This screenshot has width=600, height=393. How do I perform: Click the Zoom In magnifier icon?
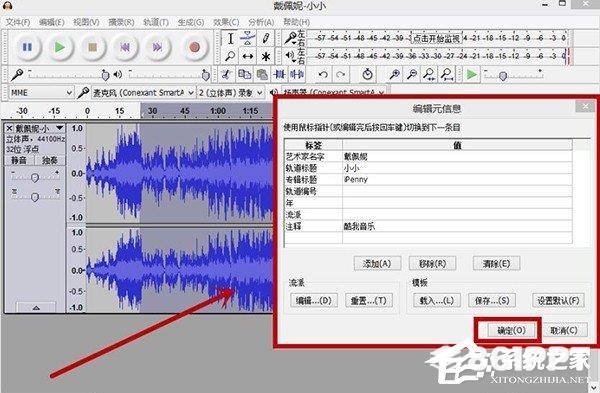[x=394, y=74]
